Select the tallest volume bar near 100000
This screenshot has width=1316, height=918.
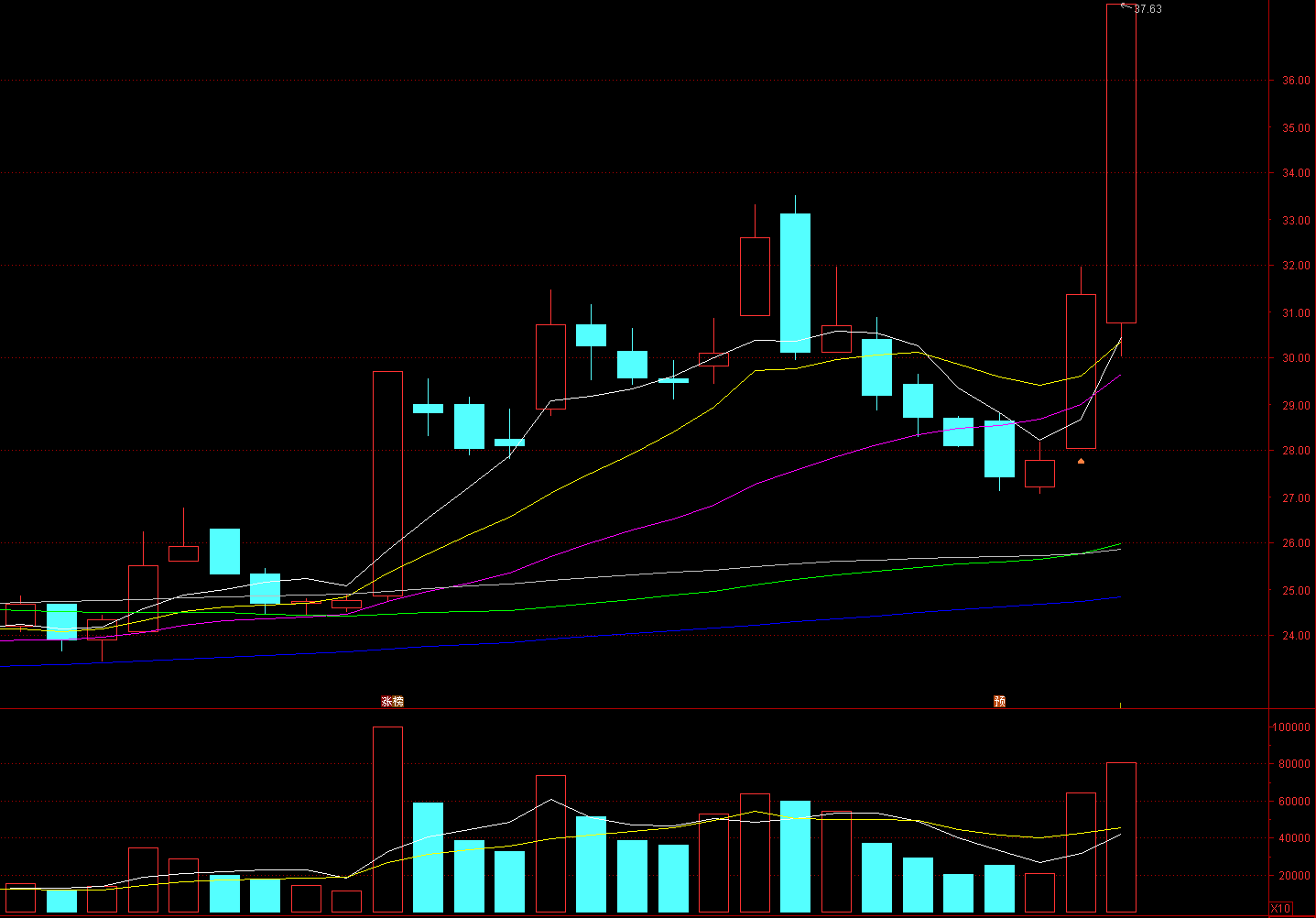(x=387, y=820)
